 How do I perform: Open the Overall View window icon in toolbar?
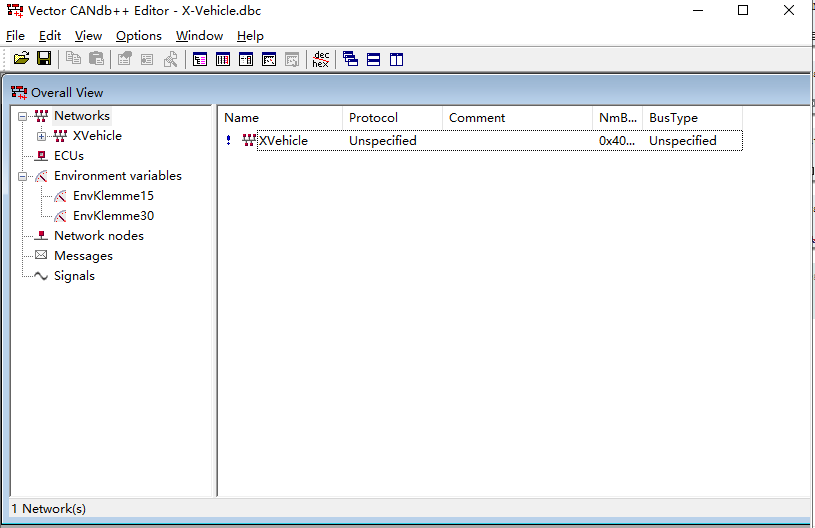(x=200, y=60)
